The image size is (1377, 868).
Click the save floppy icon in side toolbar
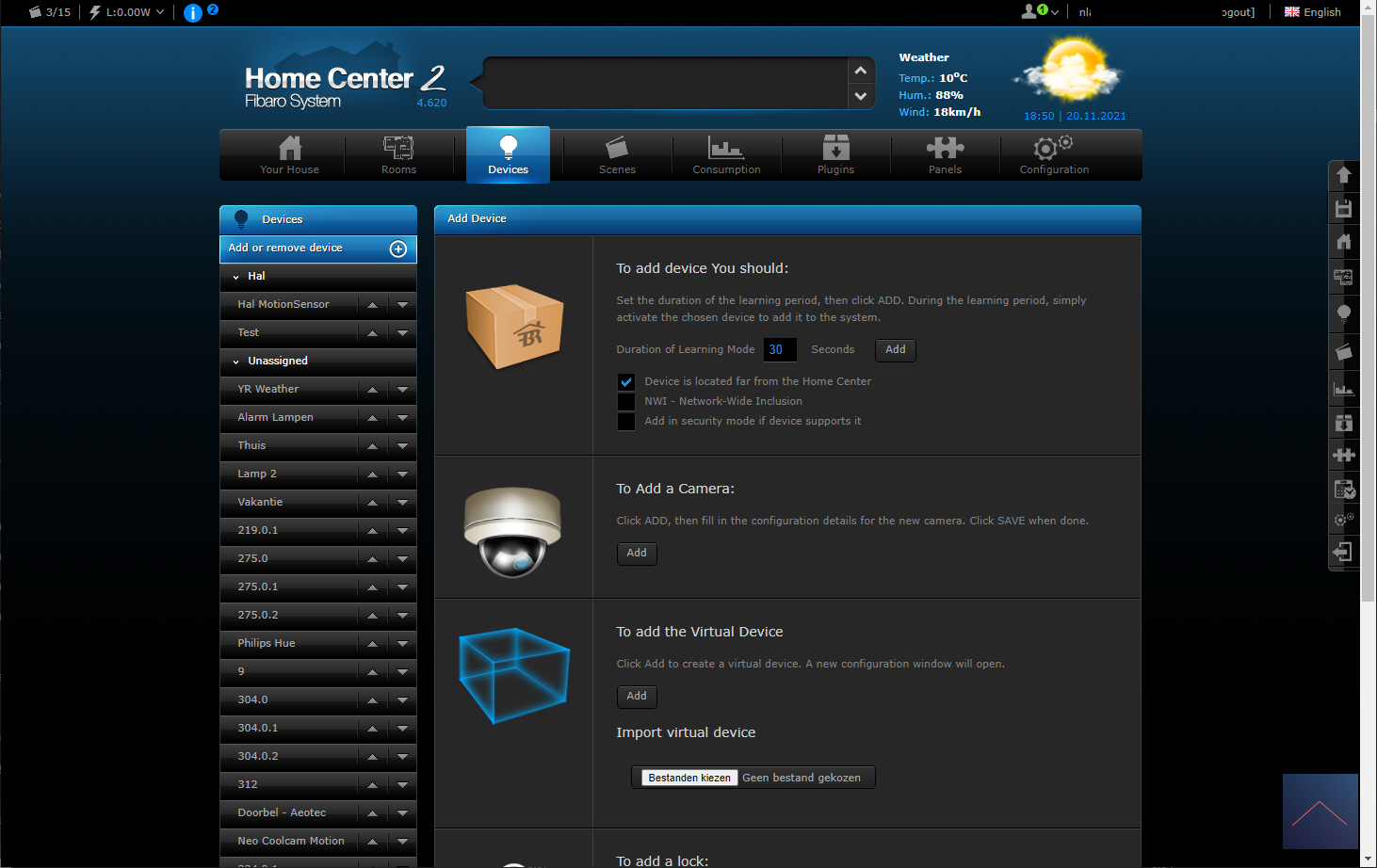tap(1344, 209)
